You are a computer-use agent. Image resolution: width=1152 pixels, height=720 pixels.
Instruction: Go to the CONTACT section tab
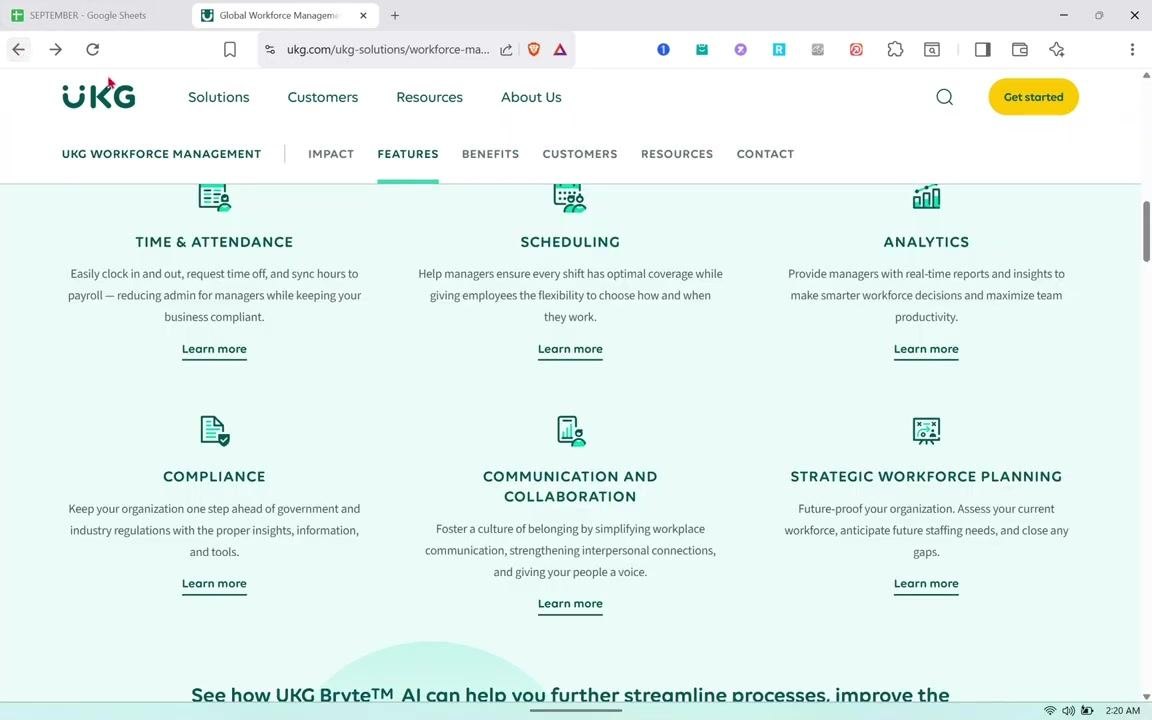(x=766, y=154)
